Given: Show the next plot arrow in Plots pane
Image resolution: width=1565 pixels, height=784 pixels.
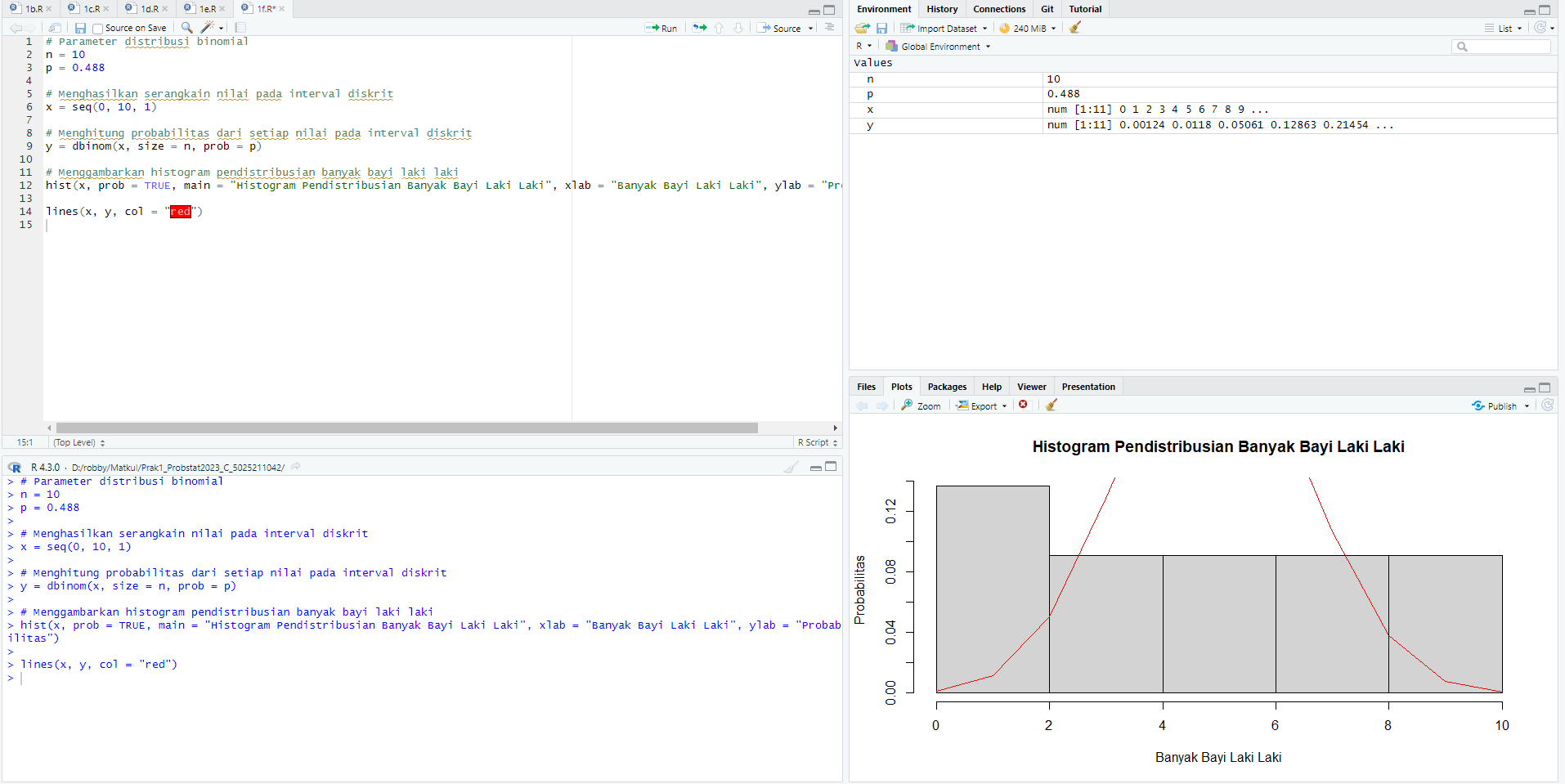Looking at the screenshot, I should click(881, 405).
